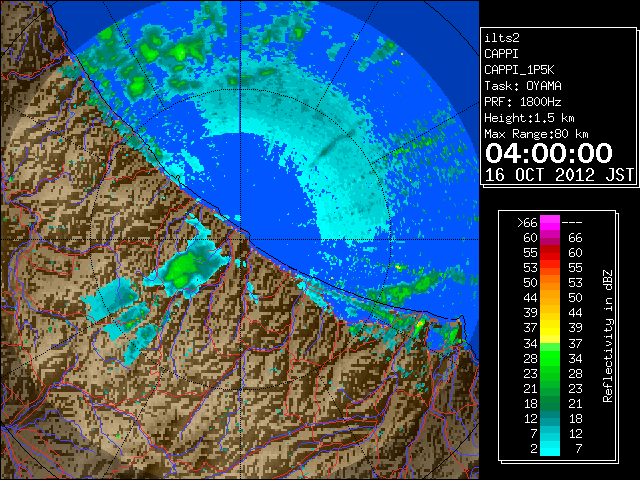Select the 'CAPPI_1P5K' product text
Viewport: 640px width, 480px height.
click(x=519, y=70)
